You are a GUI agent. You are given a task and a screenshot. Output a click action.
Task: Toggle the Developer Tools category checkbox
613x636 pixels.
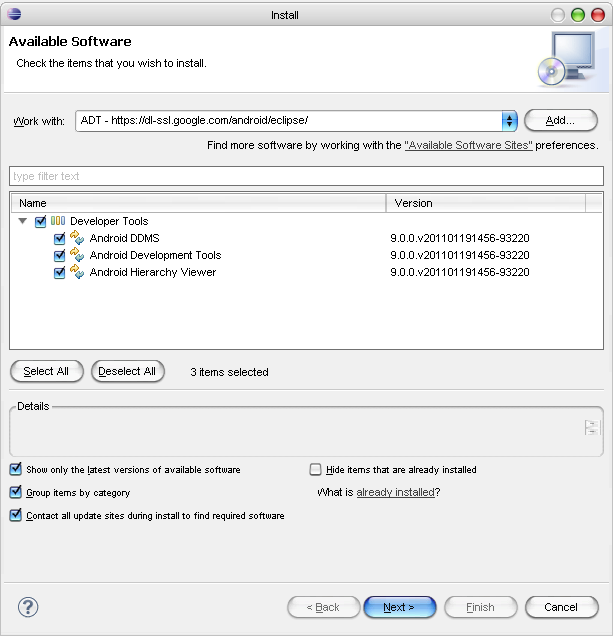click(x=40, y=221)
